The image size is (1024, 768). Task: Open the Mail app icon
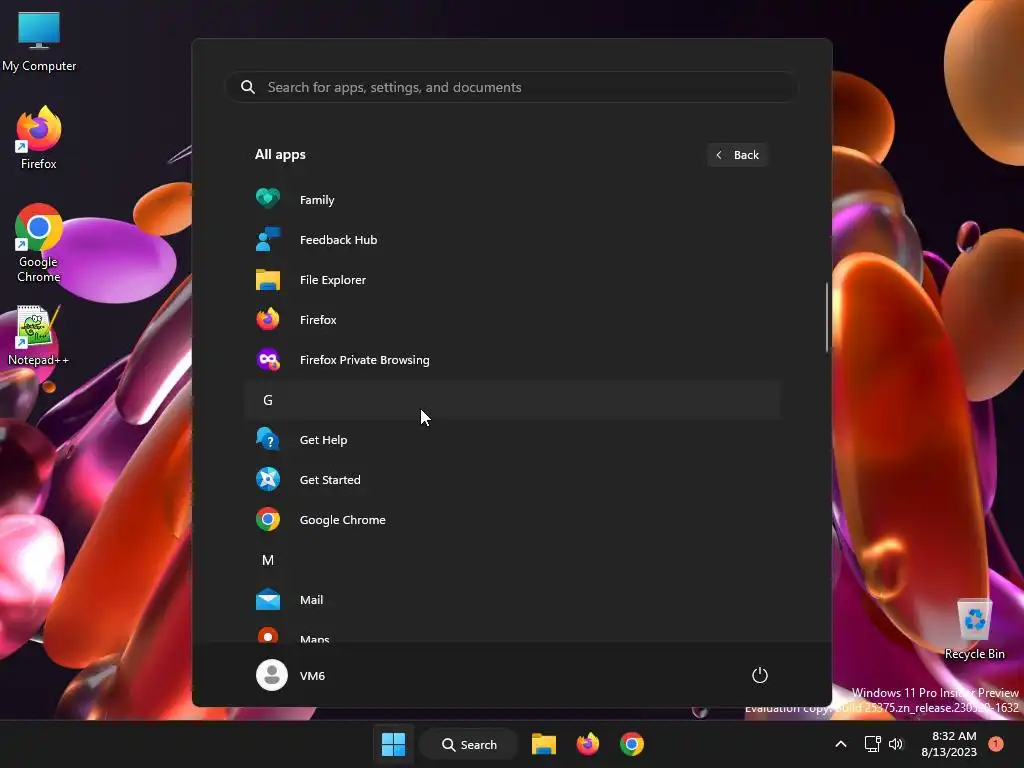[x=268, y=600]
